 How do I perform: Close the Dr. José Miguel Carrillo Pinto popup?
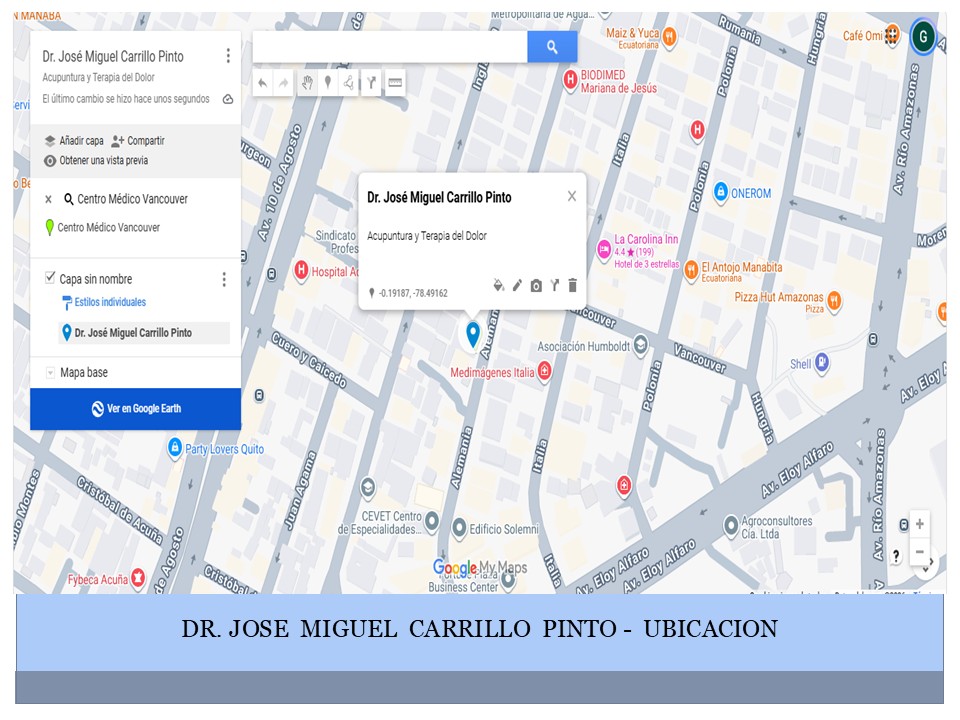click(572, 196)
